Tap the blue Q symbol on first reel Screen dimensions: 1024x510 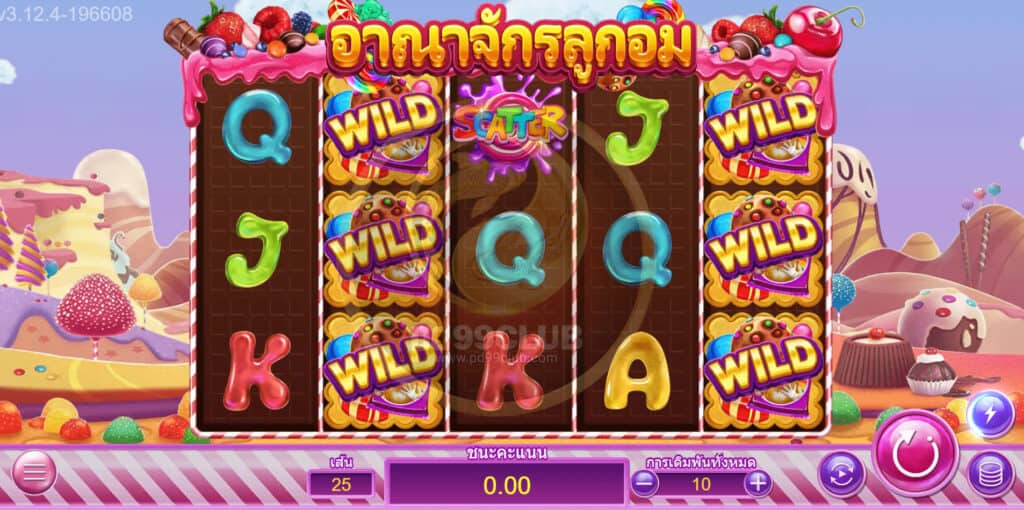pos(257,126)
